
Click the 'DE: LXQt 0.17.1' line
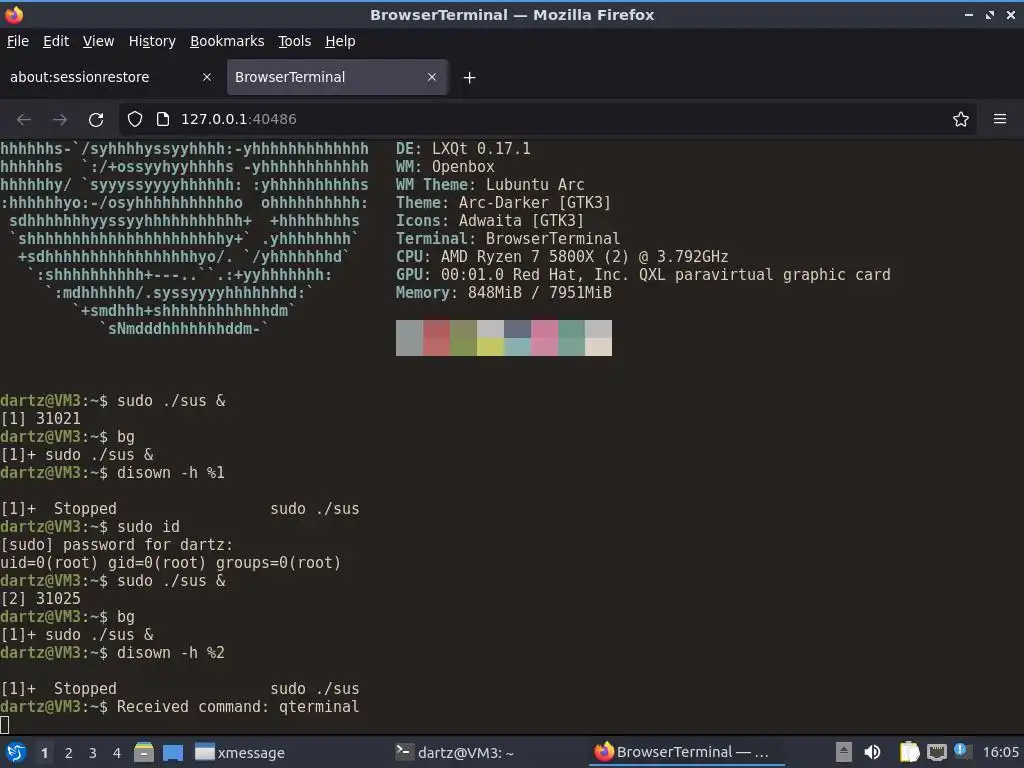point(463,149)
